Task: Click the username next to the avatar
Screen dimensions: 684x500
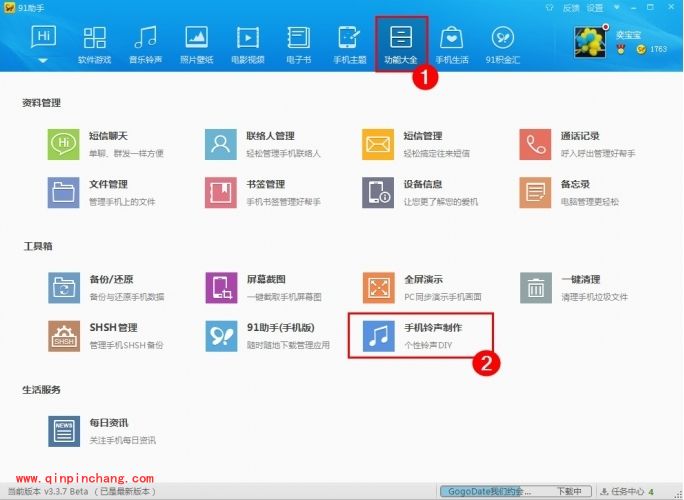Action: [x=628, y=35]
